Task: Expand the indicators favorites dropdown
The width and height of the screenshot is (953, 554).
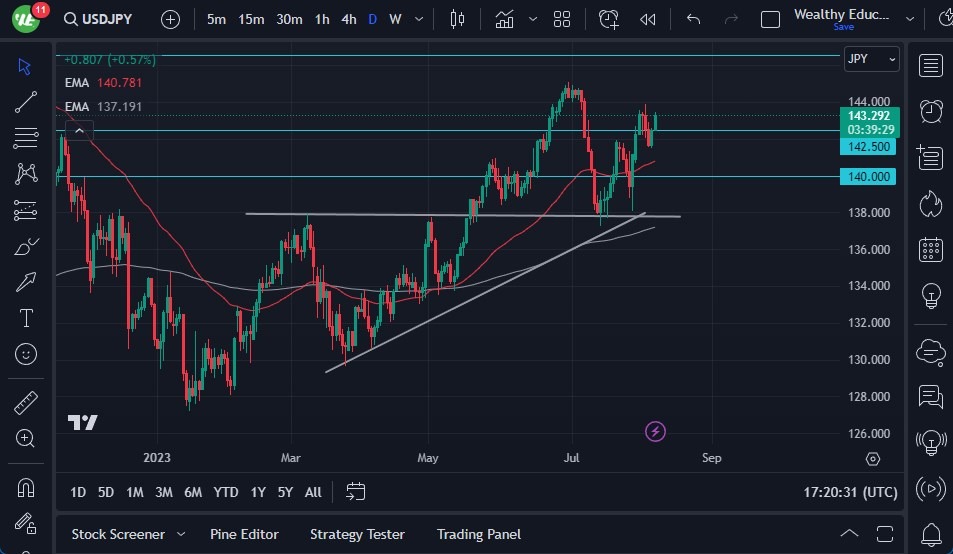Action: tap(533, 19)
